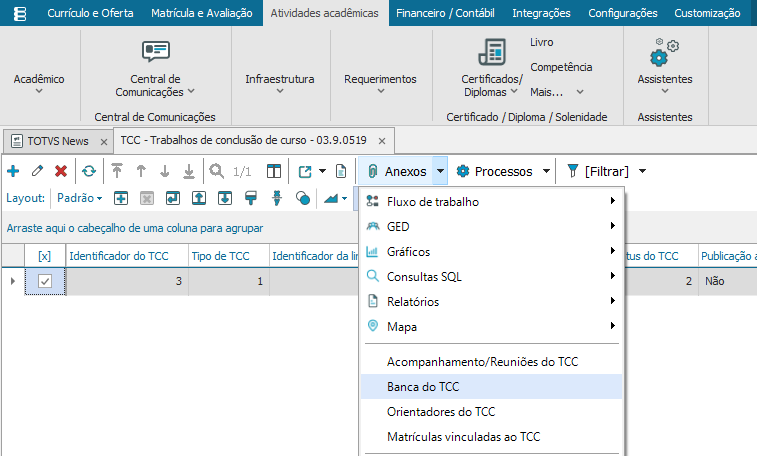757x456 pixels.
Task: Click the add new record plus icon
Action: click(x=13, y=171)
